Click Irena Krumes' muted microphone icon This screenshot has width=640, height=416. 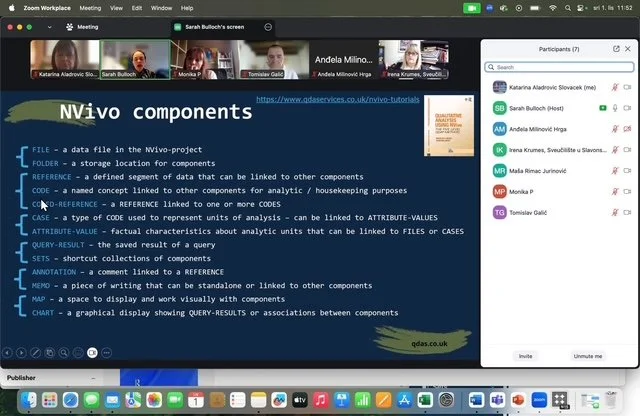pos(615,150)
